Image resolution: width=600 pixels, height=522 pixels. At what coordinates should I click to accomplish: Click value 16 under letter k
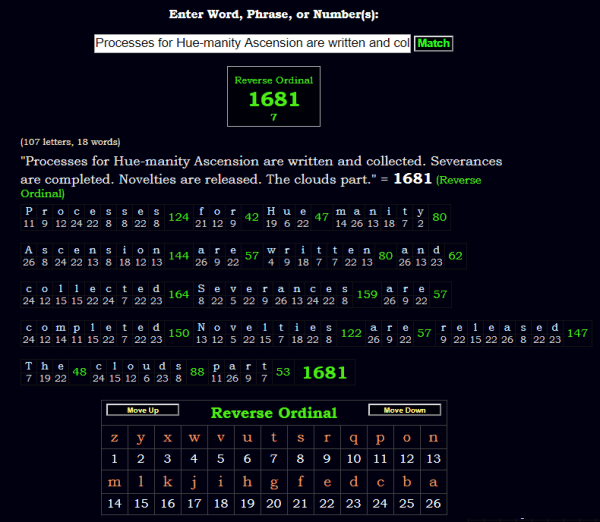click(168, 504)
